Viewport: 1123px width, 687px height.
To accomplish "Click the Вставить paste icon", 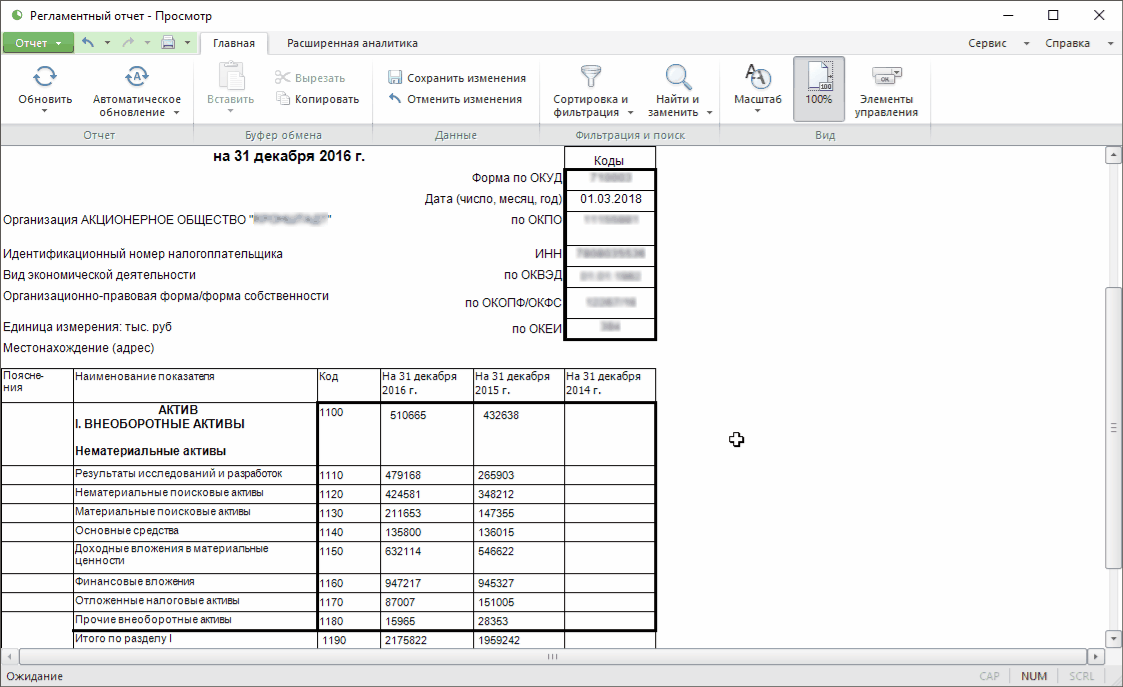I will tap(231, 76).
